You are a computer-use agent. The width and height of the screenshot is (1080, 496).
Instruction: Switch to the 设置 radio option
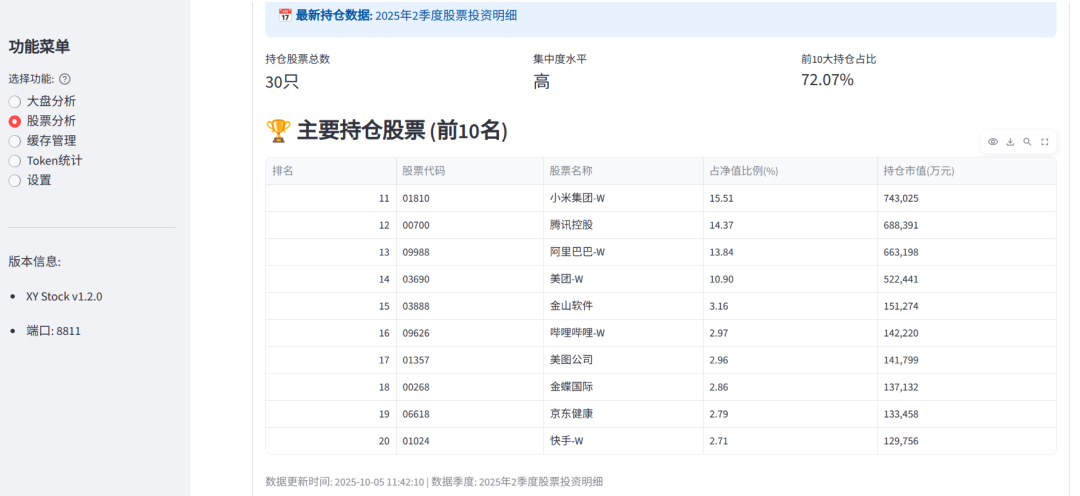point(15,181)
